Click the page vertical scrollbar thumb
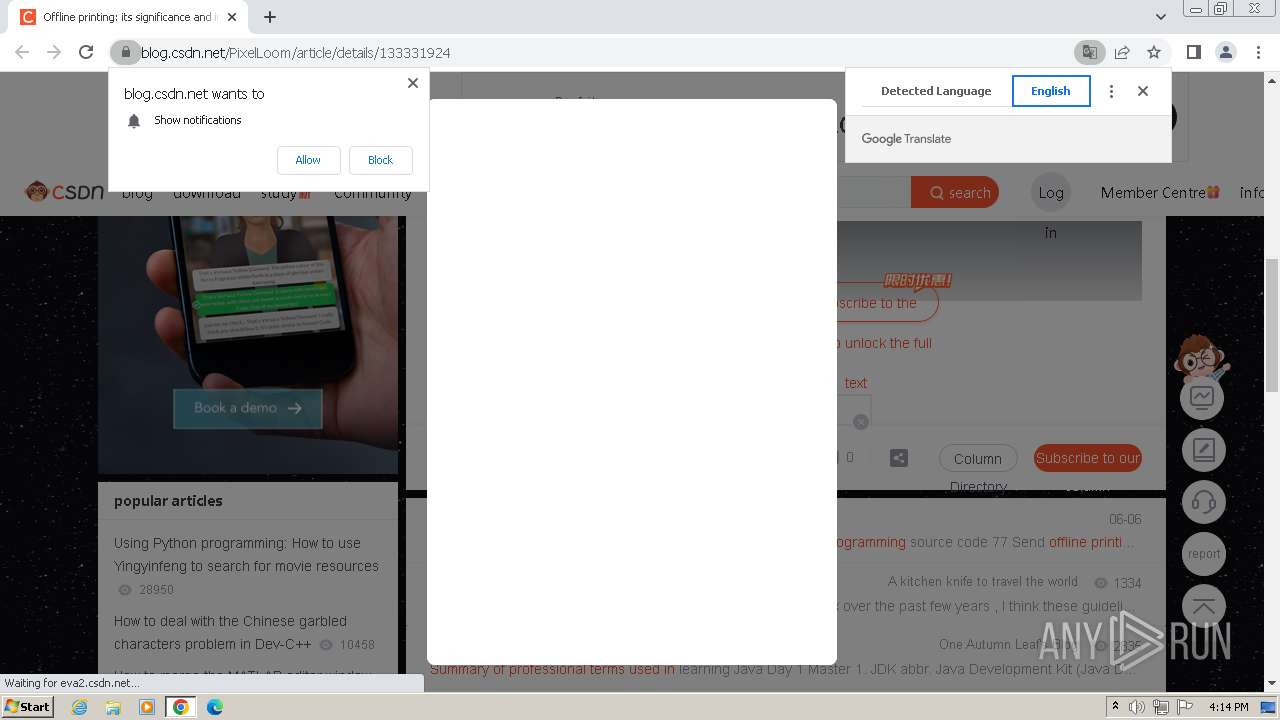The width and height of the screenshot is (1280, 720). (x=1272, y=325)
